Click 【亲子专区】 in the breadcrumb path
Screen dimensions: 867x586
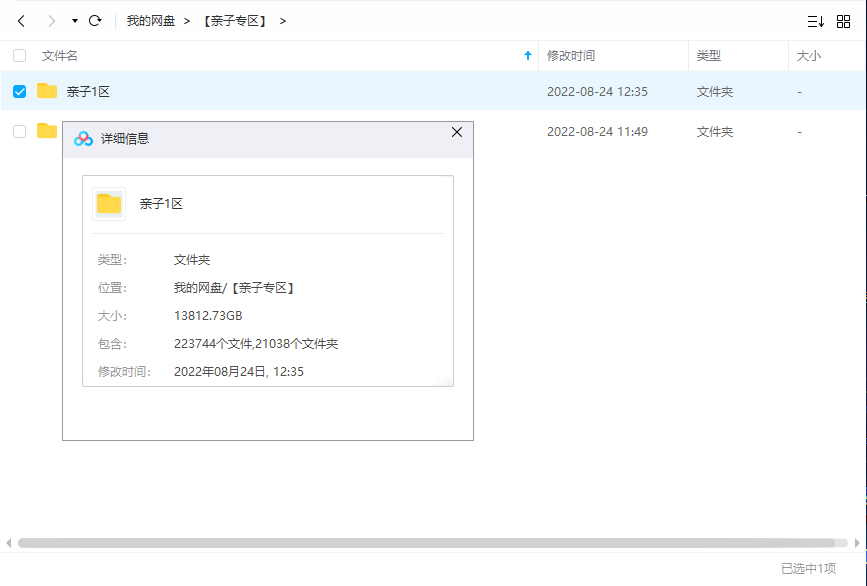(235, 21)
